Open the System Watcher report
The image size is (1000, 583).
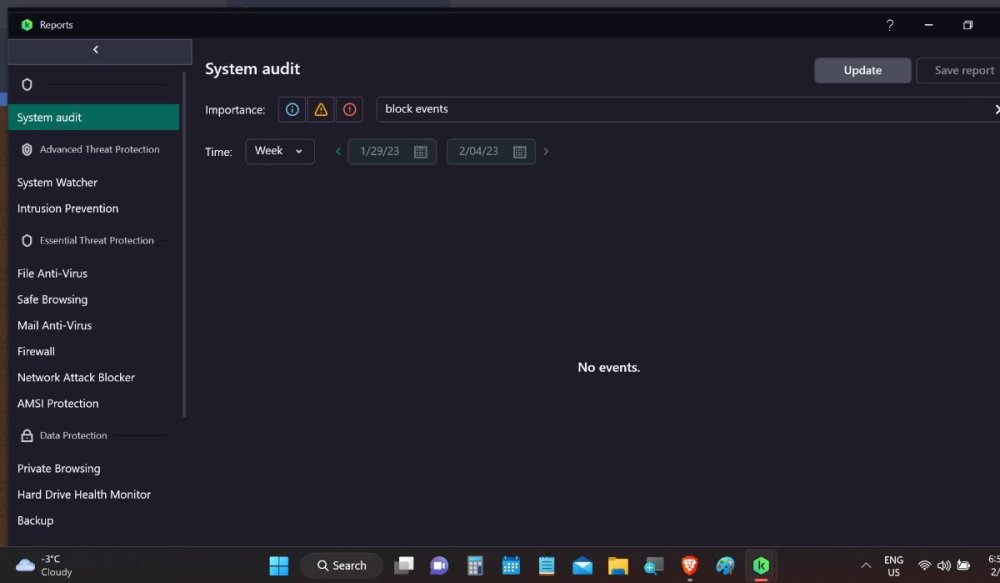57,182
